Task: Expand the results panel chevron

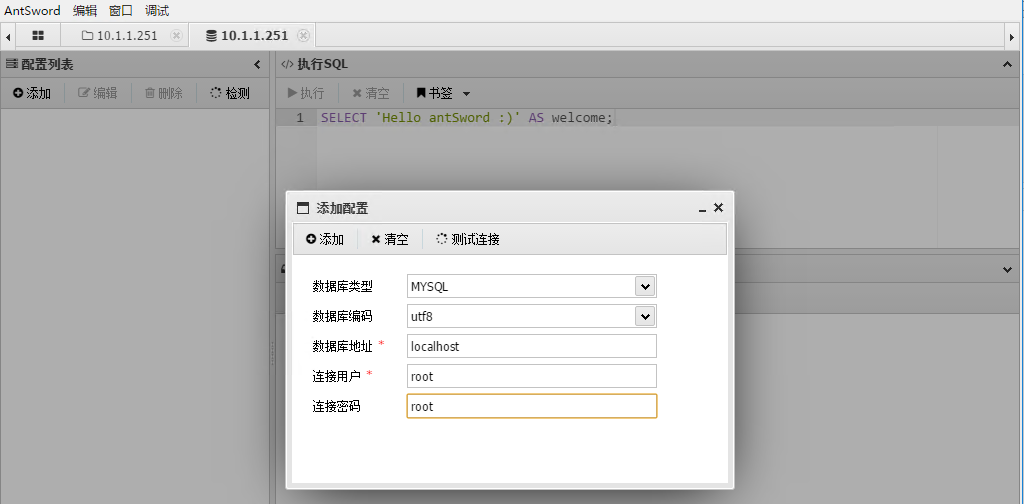Action: point(1007,269)
